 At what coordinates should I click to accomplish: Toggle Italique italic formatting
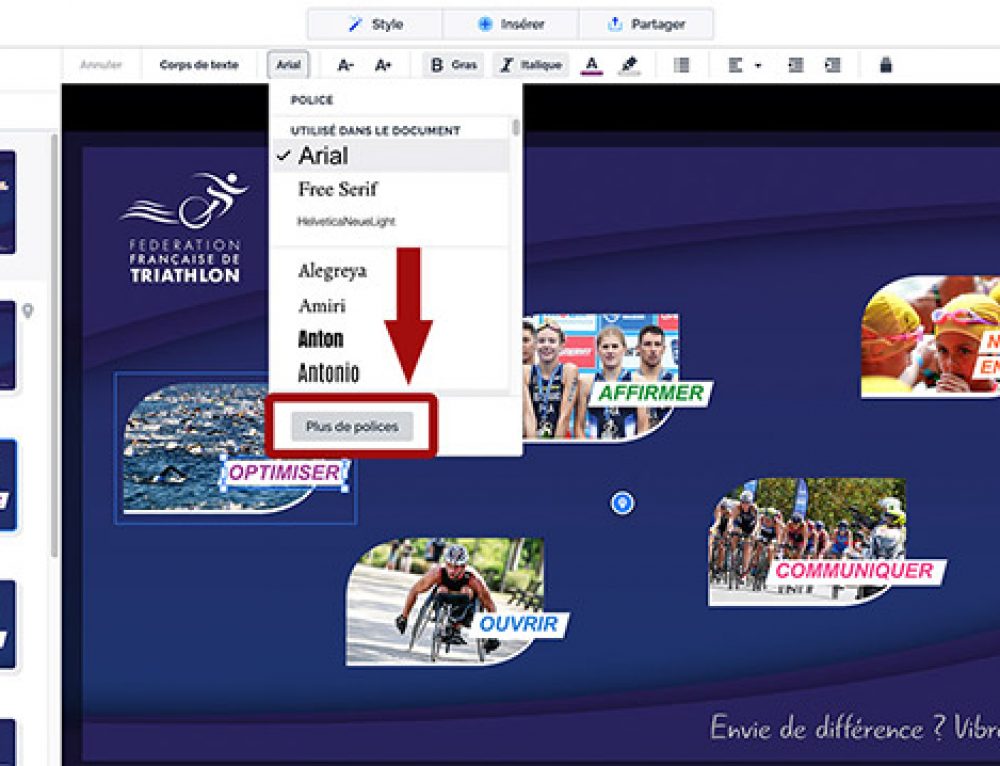click(x=530, y=65)
